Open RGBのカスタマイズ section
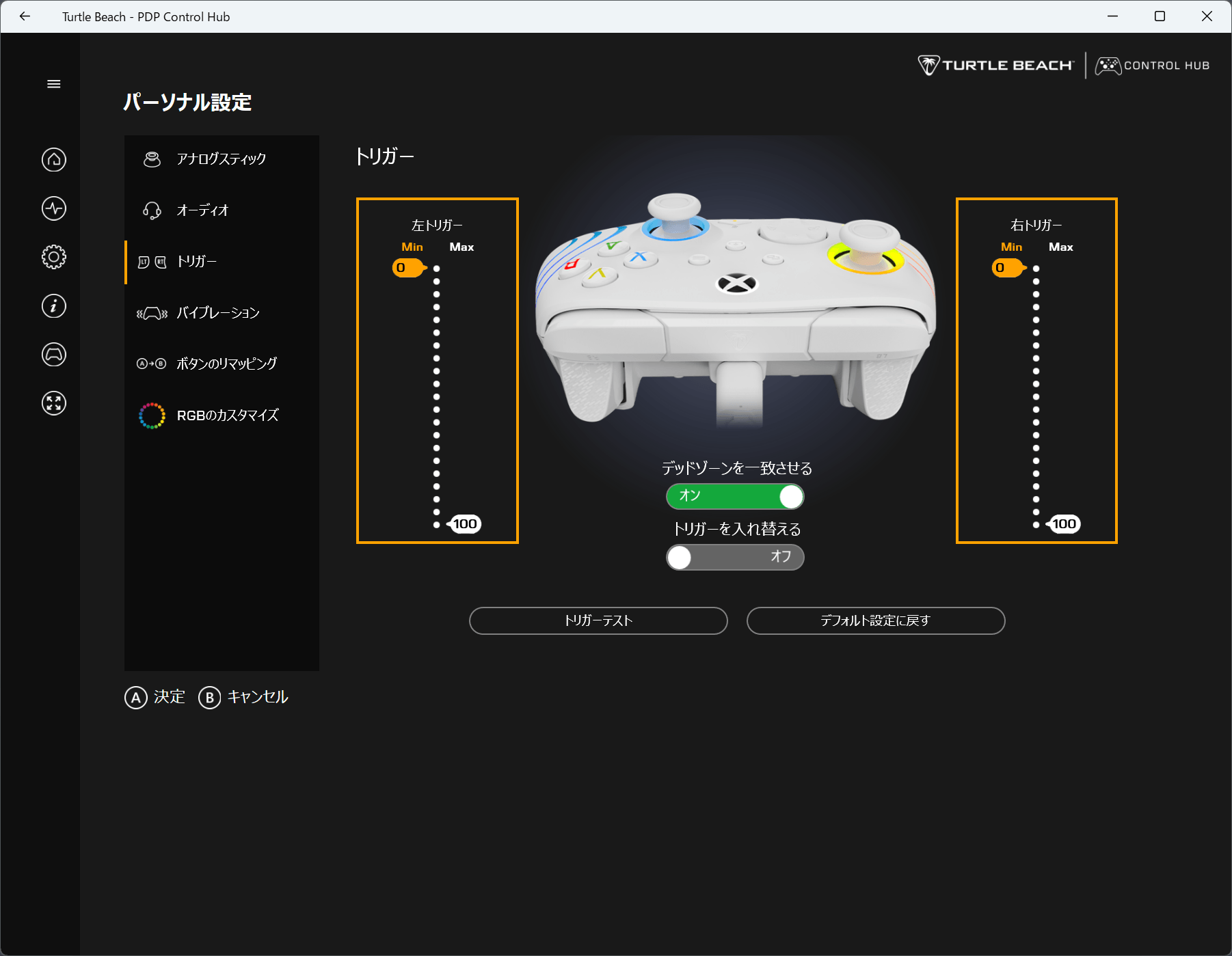Screen dimensions: 1232x956 tap(221, 415)
